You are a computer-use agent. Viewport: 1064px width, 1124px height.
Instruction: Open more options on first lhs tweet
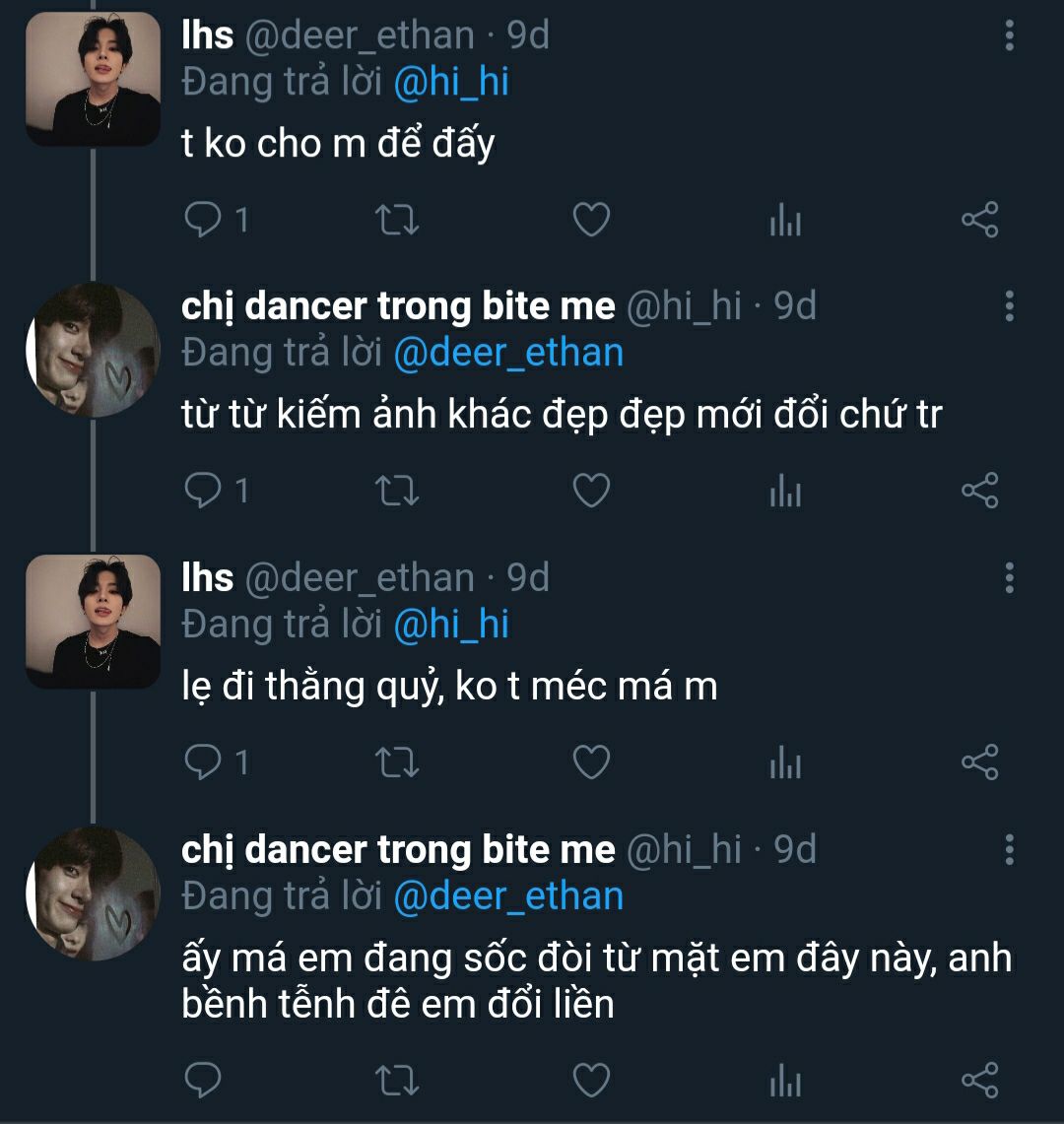click(x=1009, y=35)
